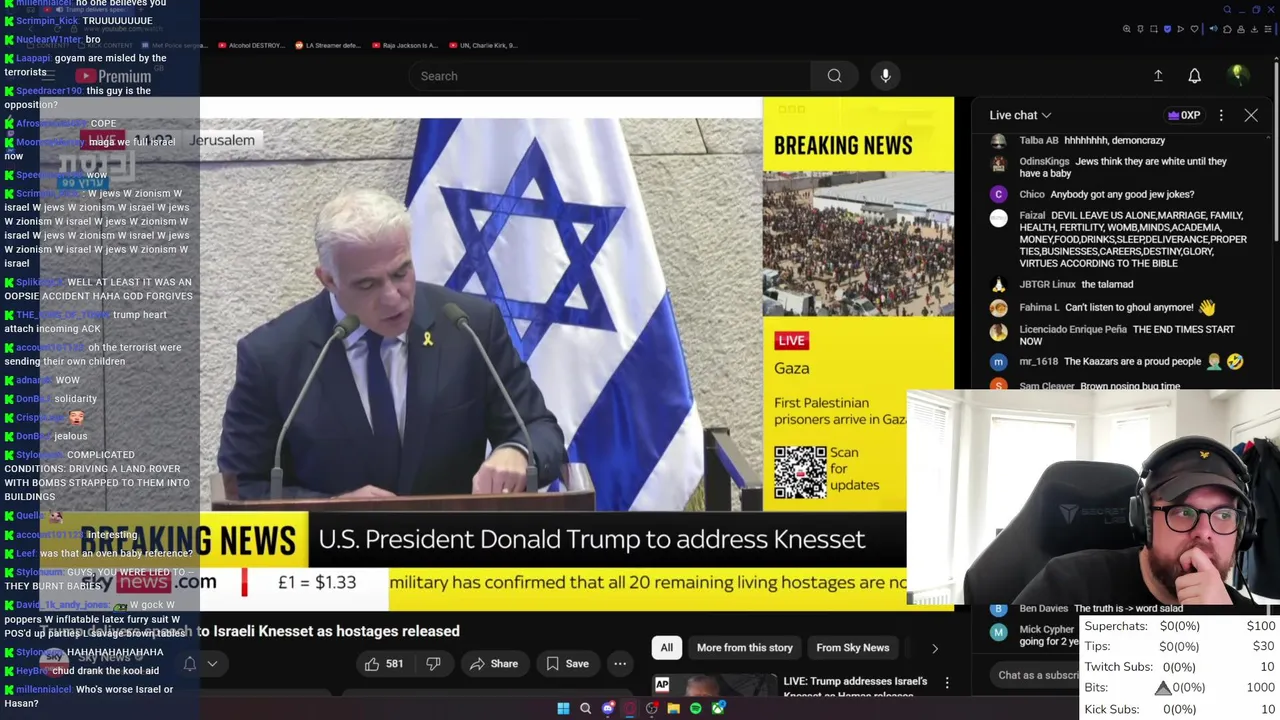Open the browser extensions cube icon
1280x720 pixels.
click(x=1227, y=29)
